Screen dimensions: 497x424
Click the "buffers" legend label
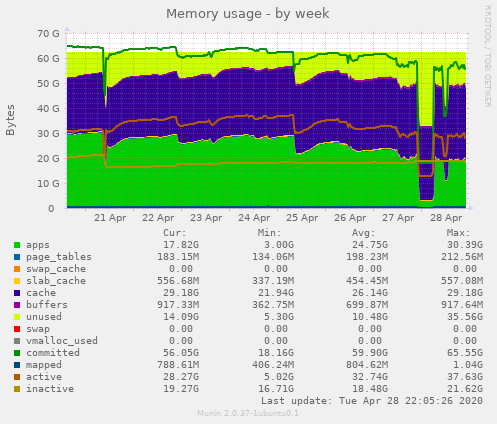pos(47,305)
